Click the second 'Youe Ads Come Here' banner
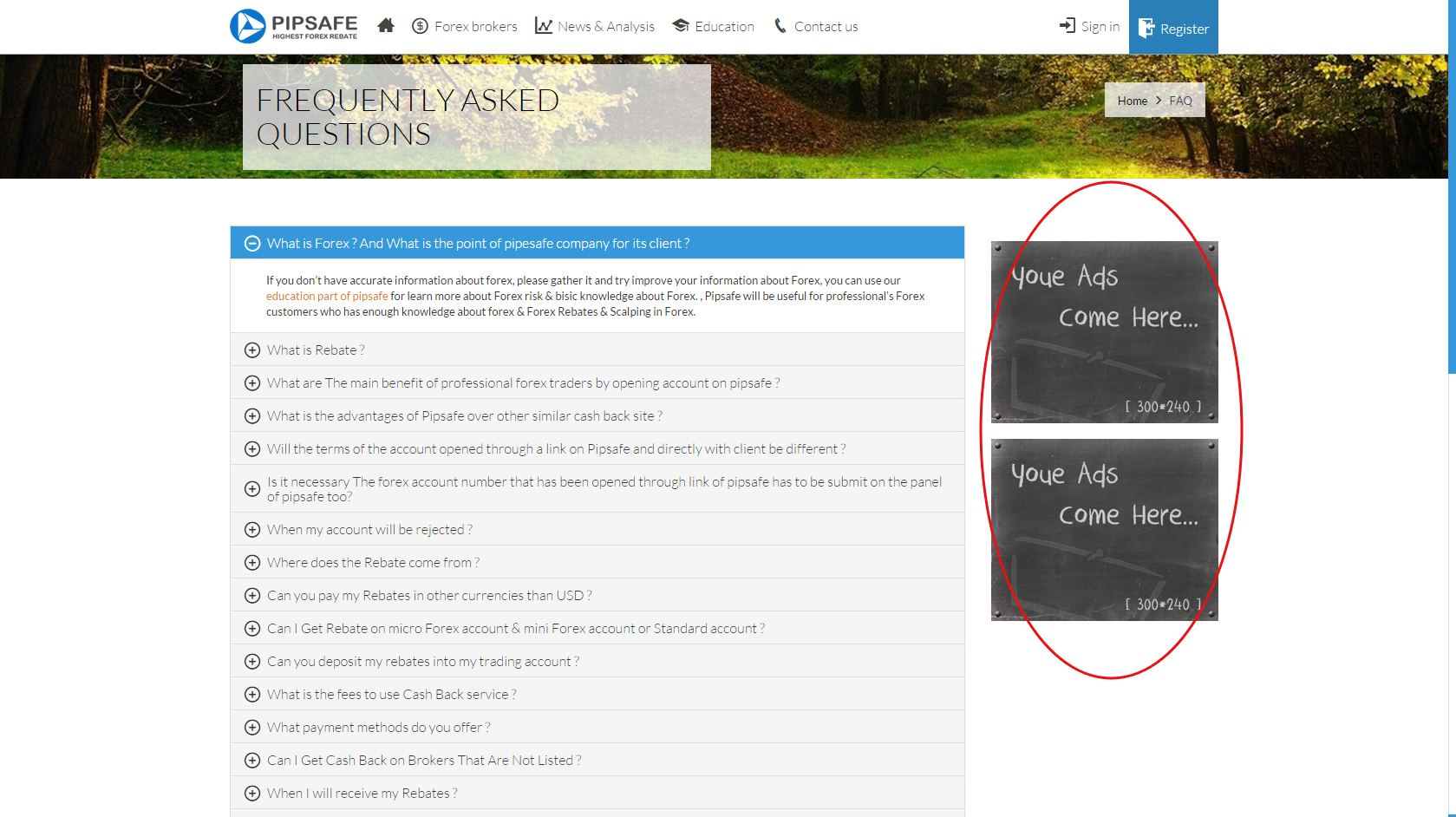The height and width of the screenshot is (817, 1456). (1104, 530)
